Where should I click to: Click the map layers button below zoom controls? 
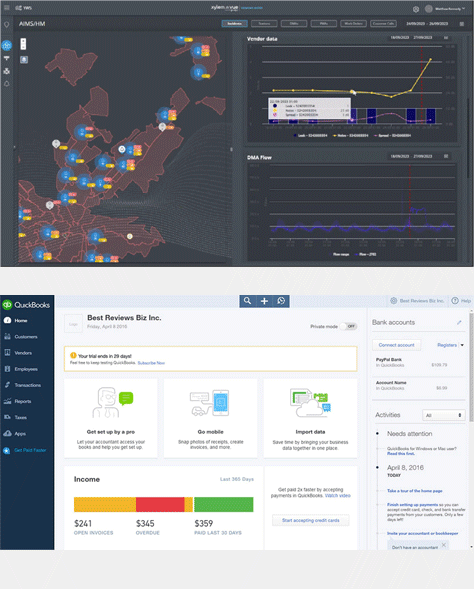(x=24, y=59)
